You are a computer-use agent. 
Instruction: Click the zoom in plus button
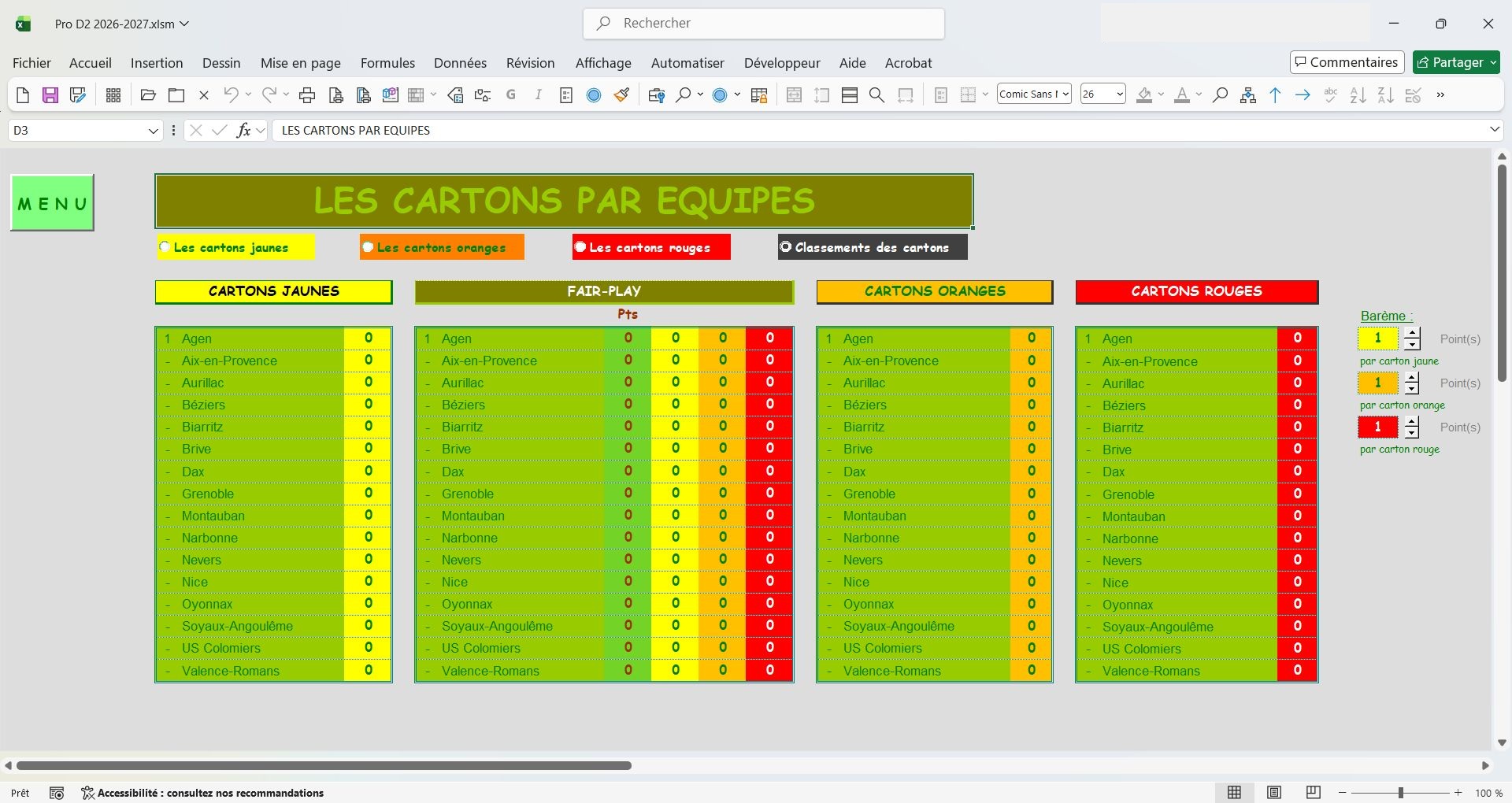tap(1458, 793)
